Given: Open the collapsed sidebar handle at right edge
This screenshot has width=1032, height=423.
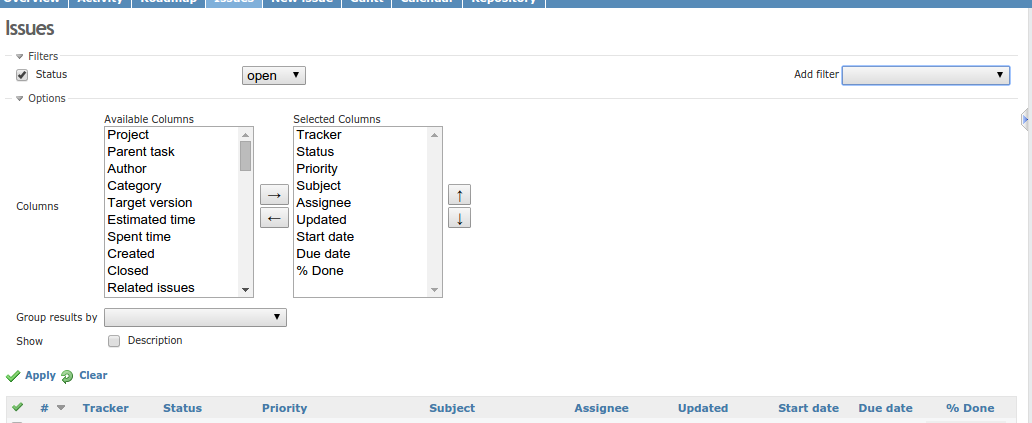Looking at the screenshot, I should (x=1026, y=119).
